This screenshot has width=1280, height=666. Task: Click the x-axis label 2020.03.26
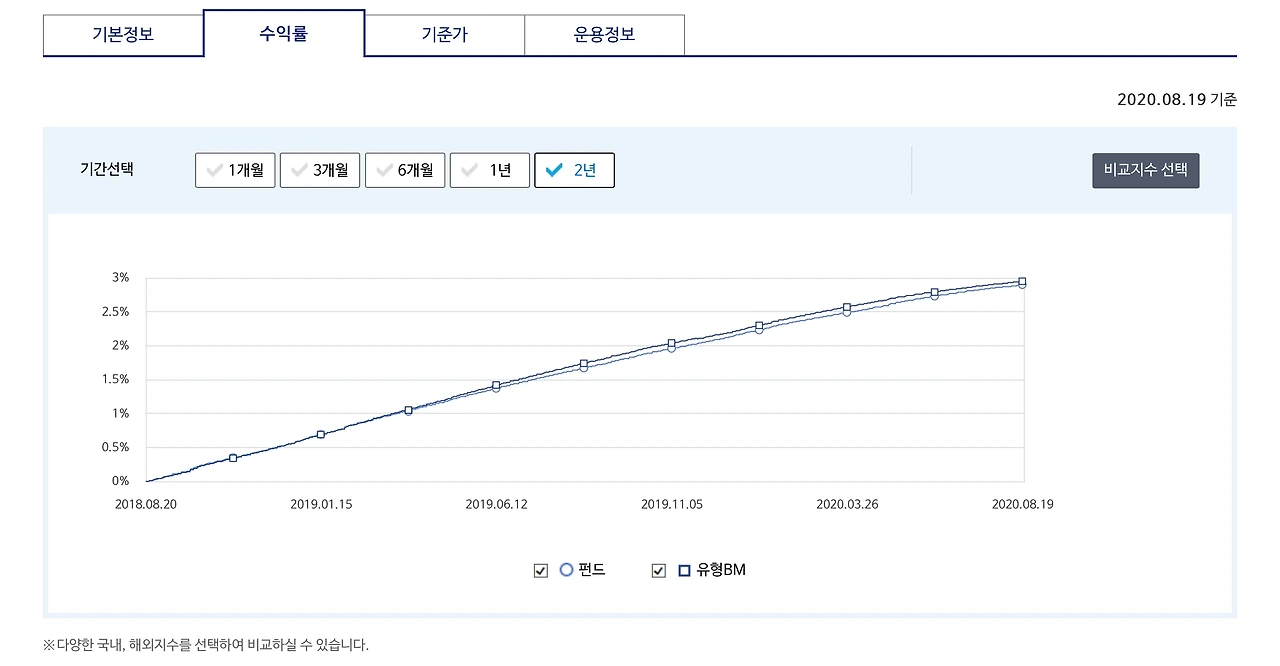point(847,504)
